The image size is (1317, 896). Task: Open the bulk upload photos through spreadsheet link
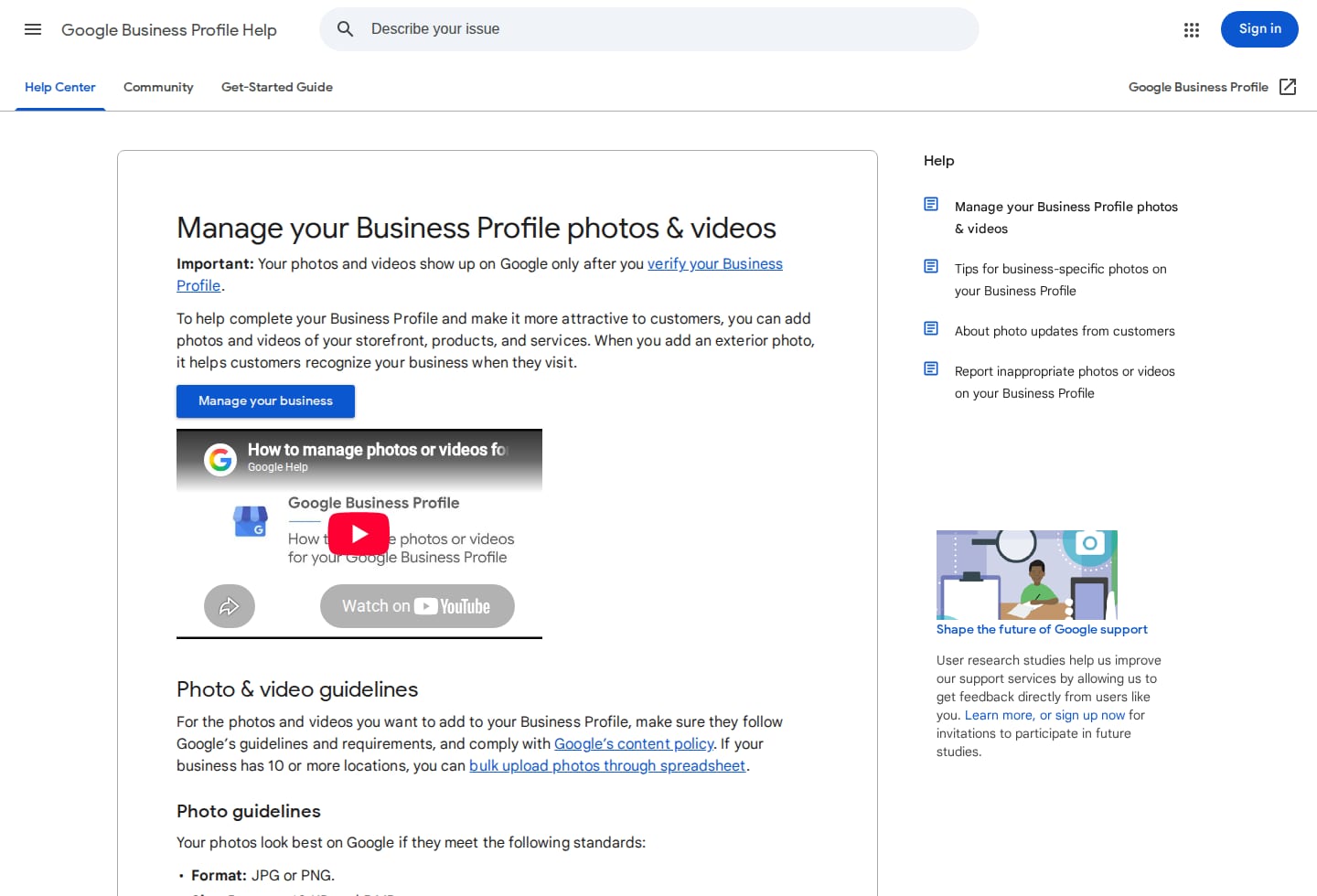coord(607,766)
